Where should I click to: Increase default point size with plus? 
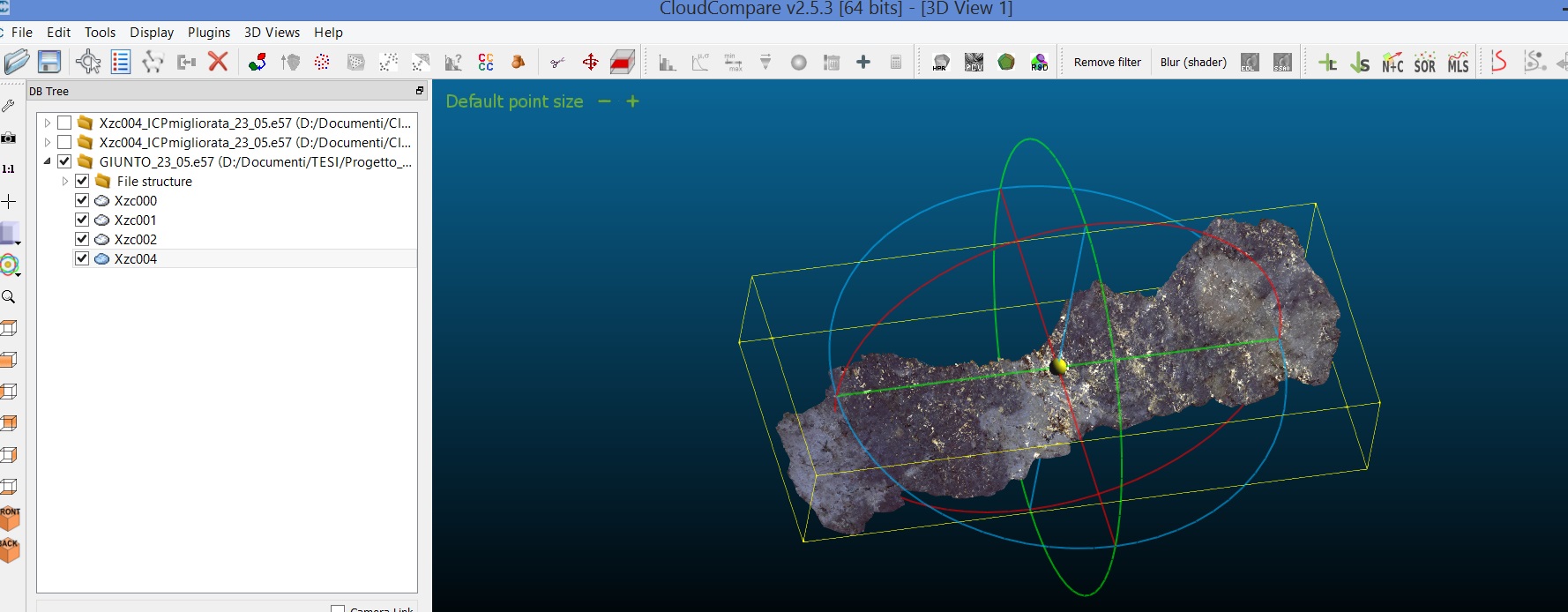[632, 101]
